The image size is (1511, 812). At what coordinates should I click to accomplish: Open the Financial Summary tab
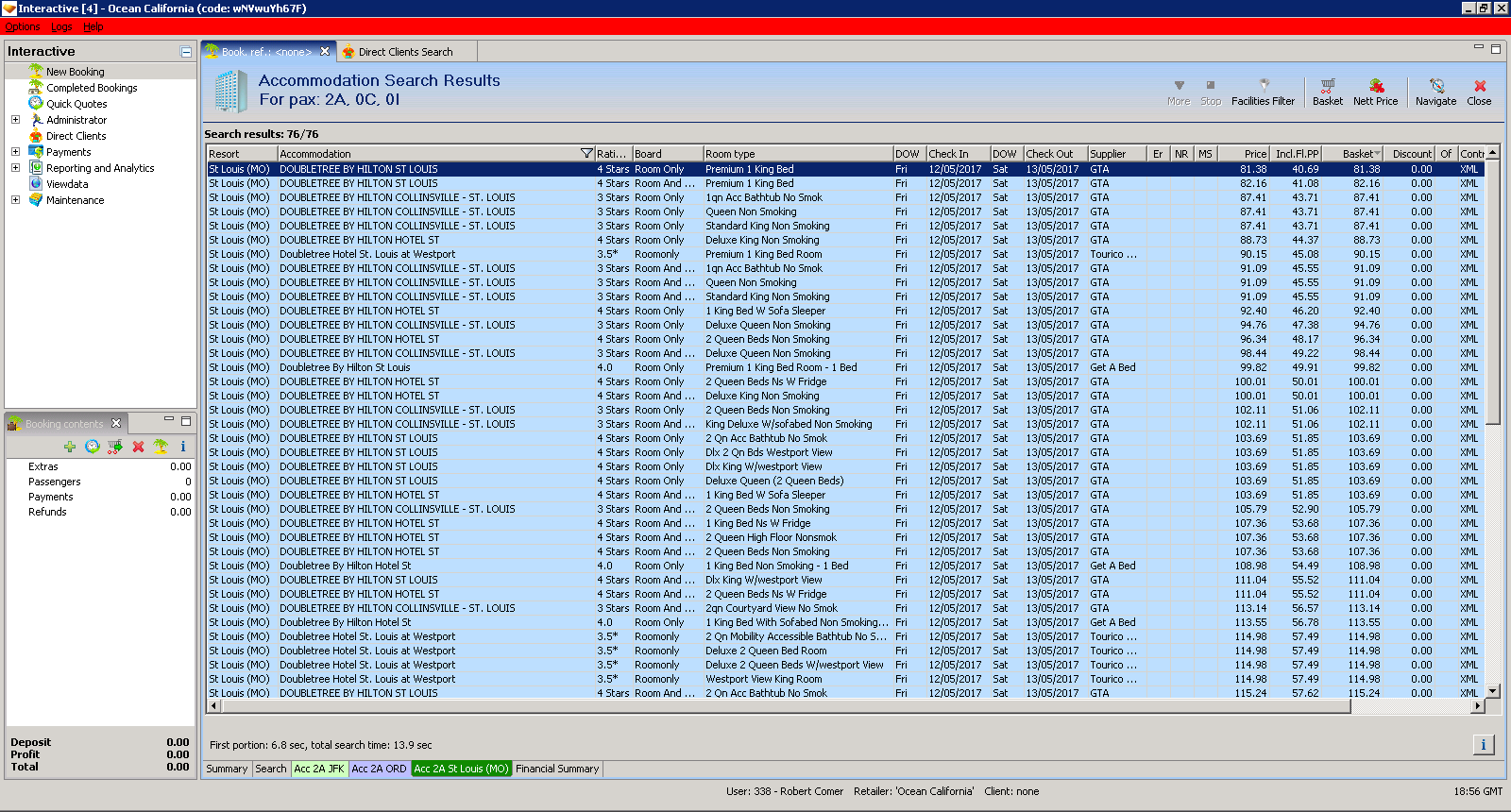pos(557,769)
